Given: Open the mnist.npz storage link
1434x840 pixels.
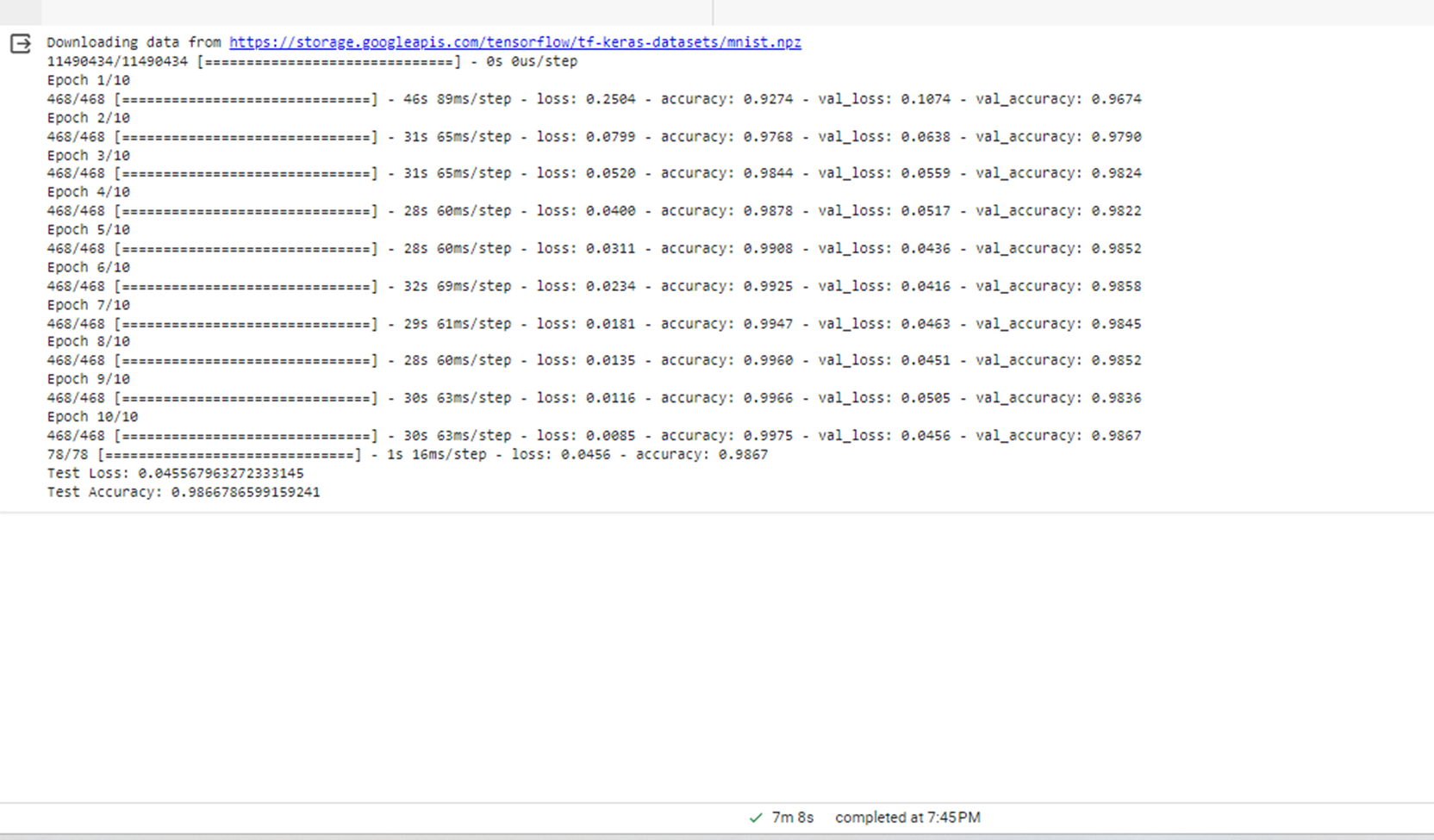Looking at the screenshot, I should tap(515, 42).
